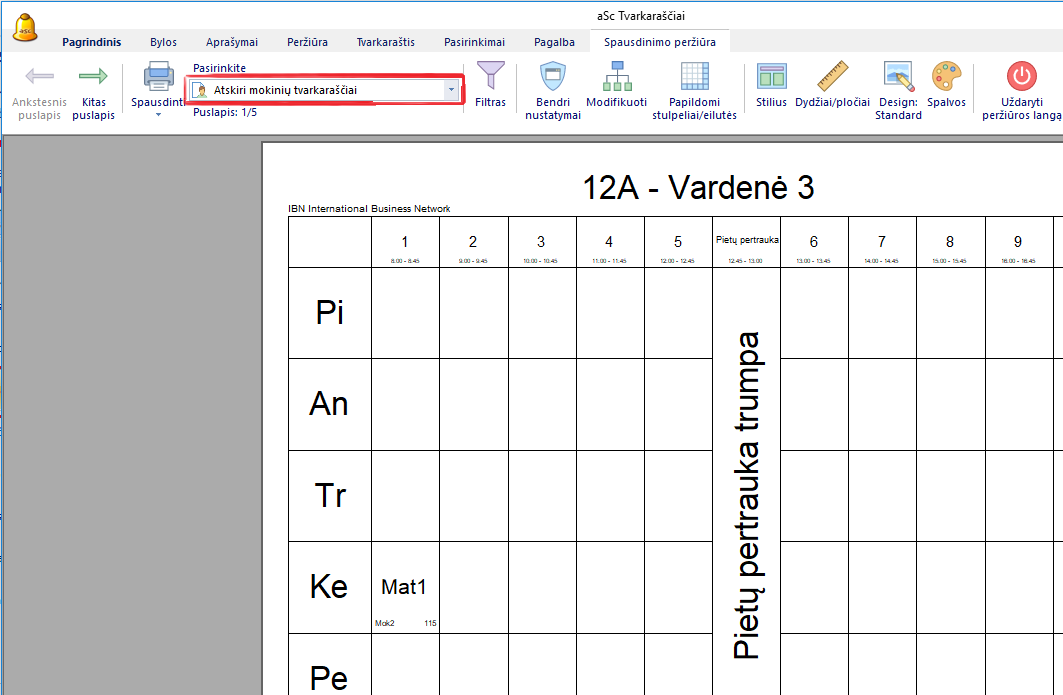Screen dimensions: 1063x695
Task: Click the Ankstesnis puslapis back arrow
Action: [39, 77]
